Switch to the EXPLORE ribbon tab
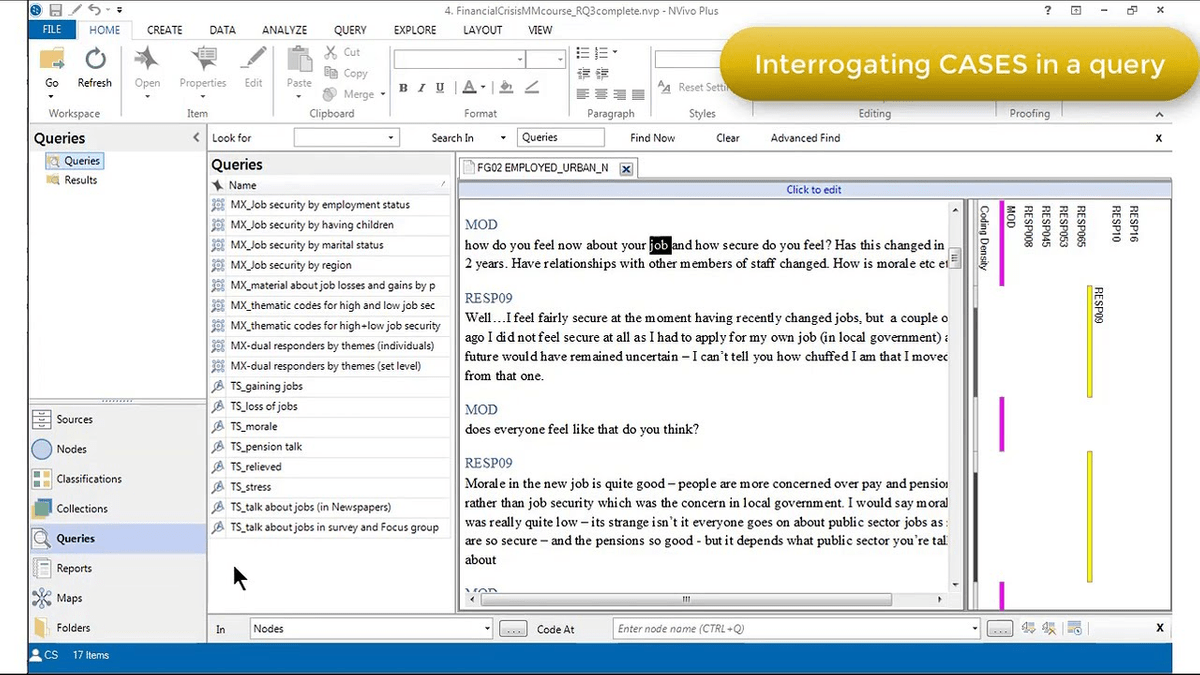The width and height of the screenshot is (1200, 675). [x=414, y=30]
